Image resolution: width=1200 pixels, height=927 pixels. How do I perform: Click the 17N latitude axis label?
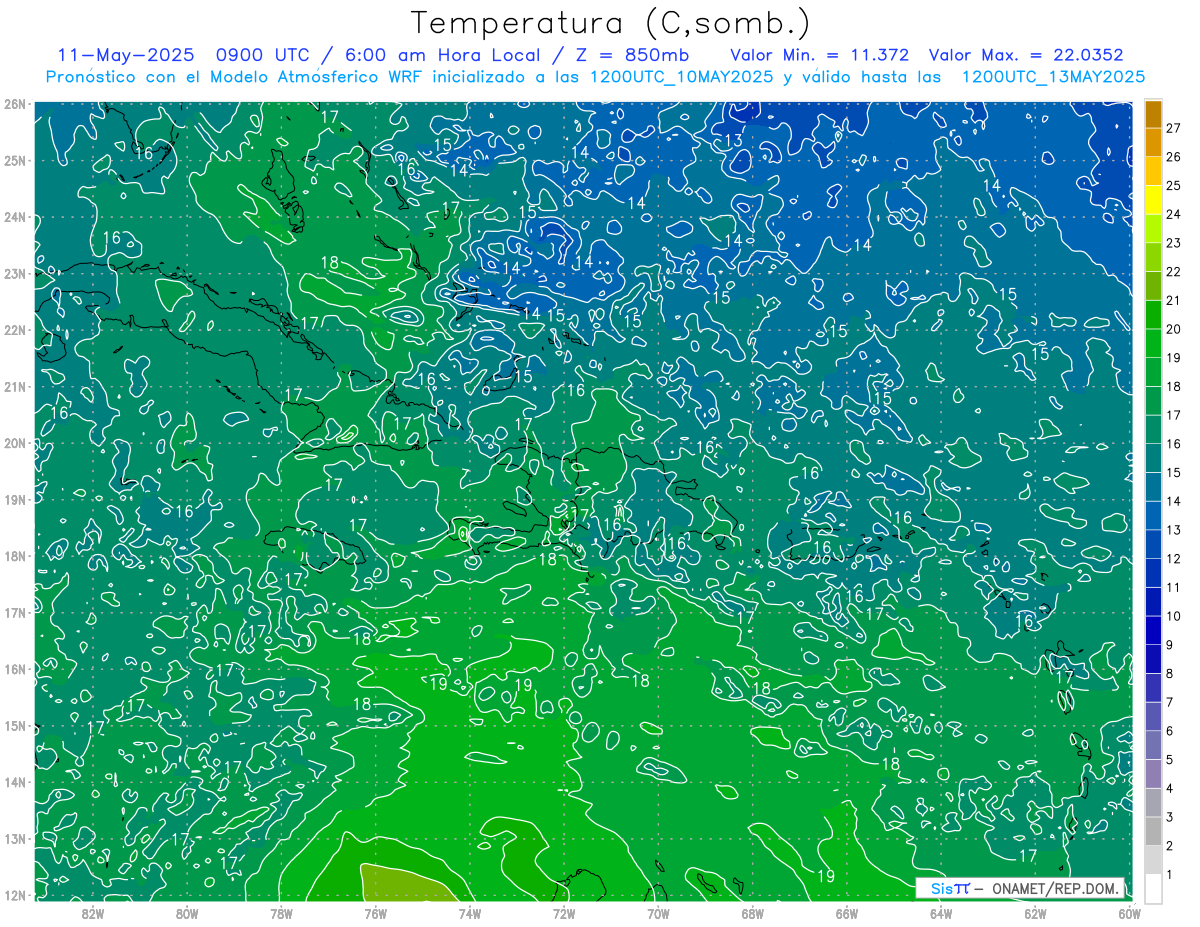click(14, 612)
